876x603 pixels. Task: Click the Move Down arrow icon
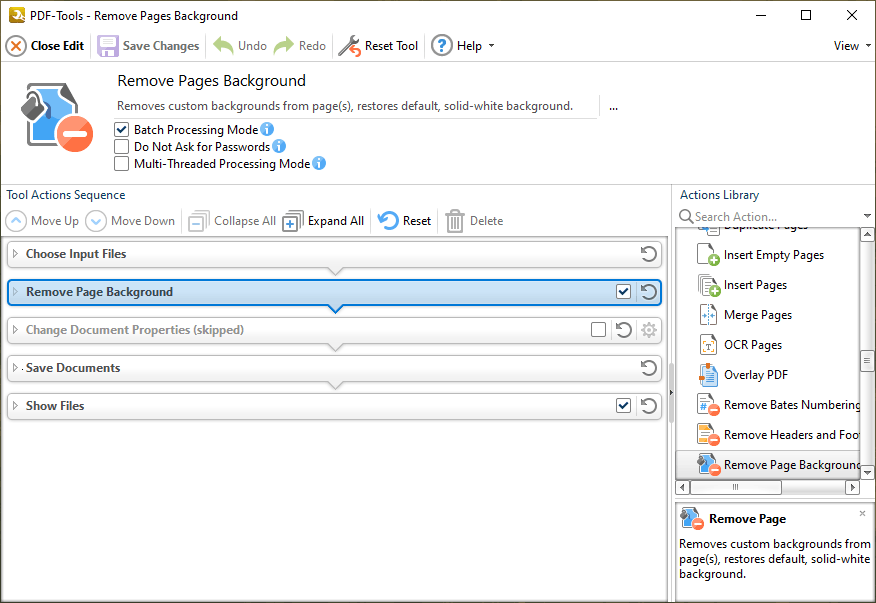click(x=96, y=221)
